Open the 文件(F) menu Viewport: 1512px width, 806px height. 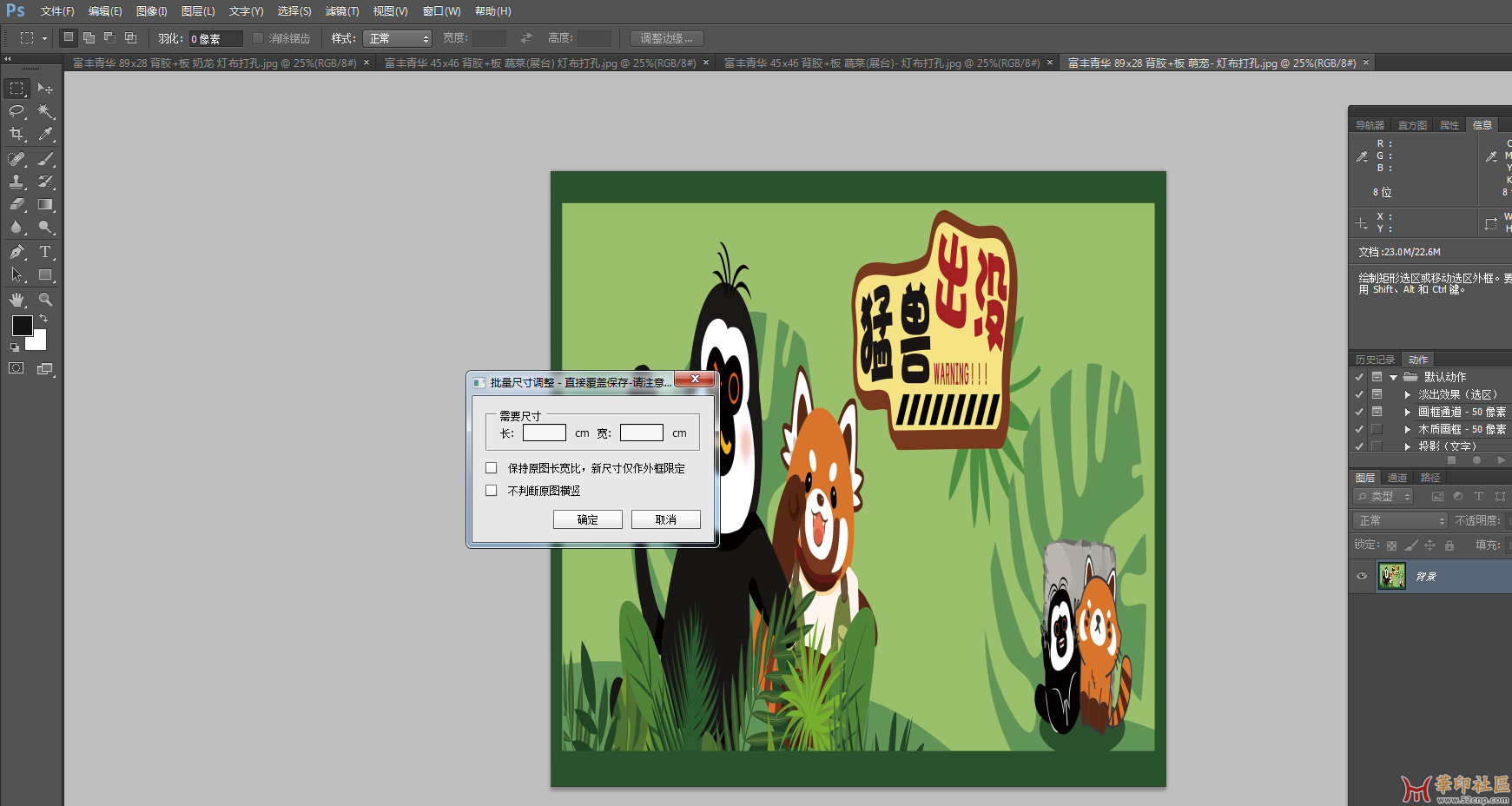point(57,11)
